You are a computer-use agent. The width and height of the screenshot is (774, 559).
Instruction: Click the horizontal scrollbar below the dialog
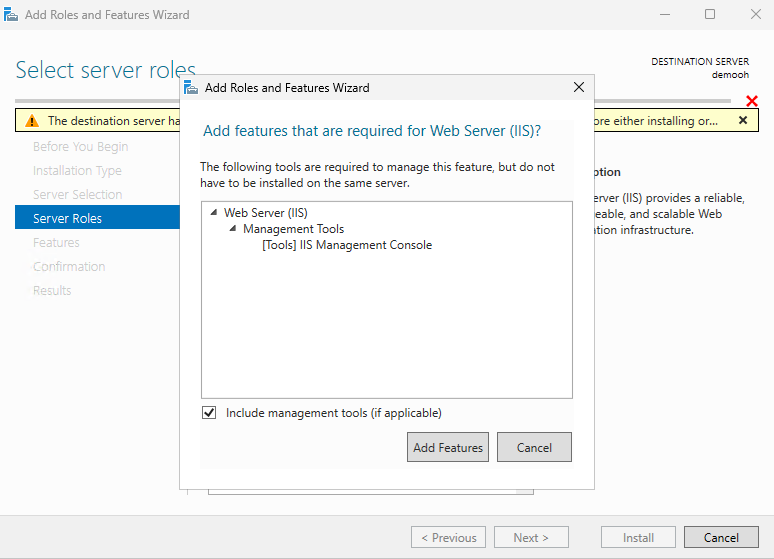(371, 491)
